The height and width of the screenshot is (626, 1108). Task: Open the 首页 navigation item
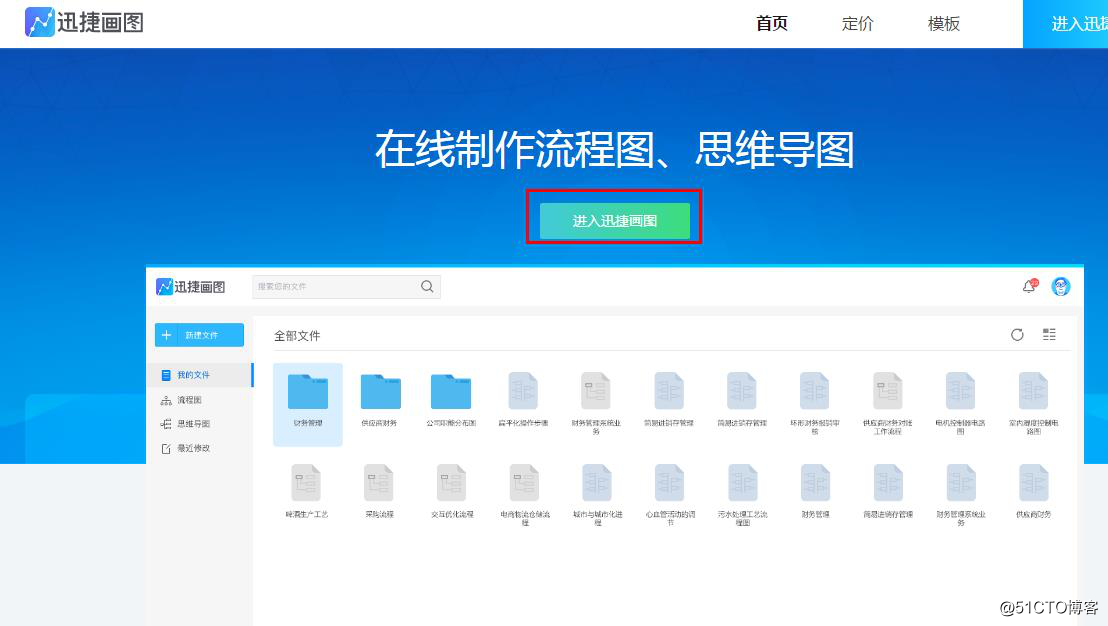tap(772, 23)
